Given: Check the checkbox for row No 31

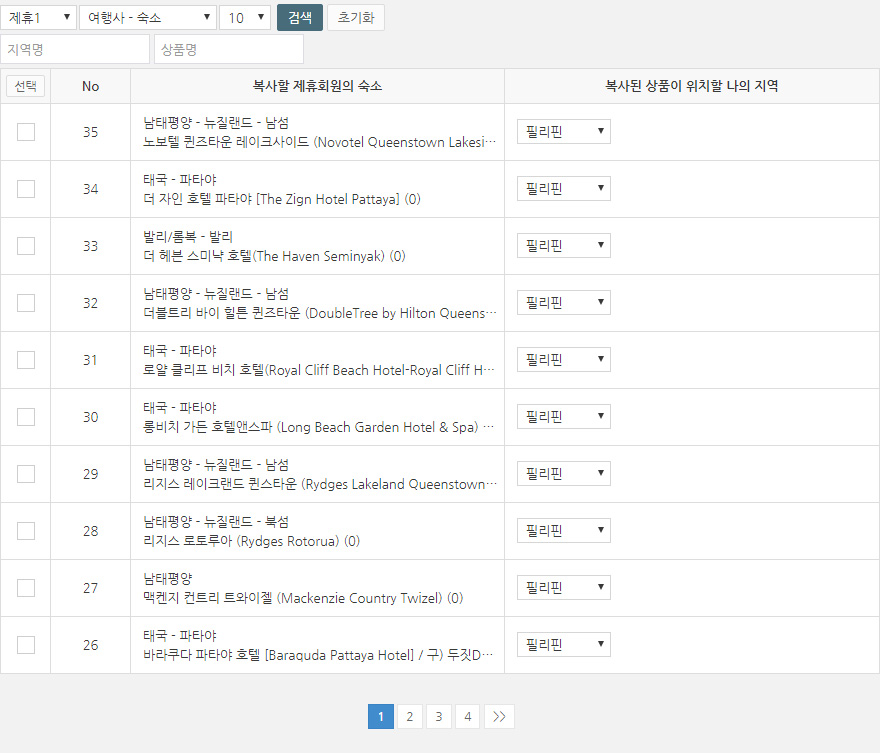Looking at the screenshot, I should [26, 360].
